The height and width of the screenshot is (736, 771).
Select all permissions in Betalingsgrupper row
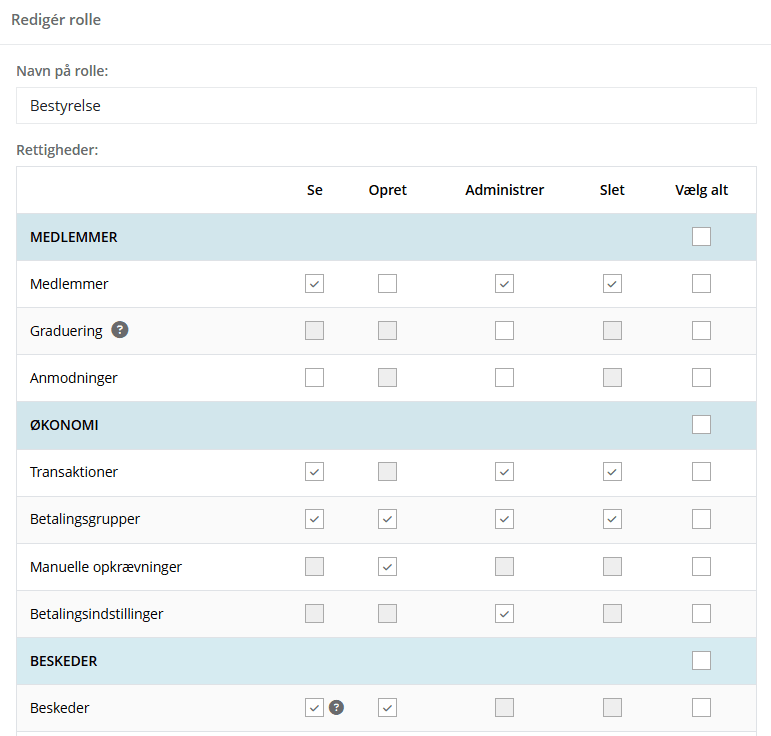(701, 519)
